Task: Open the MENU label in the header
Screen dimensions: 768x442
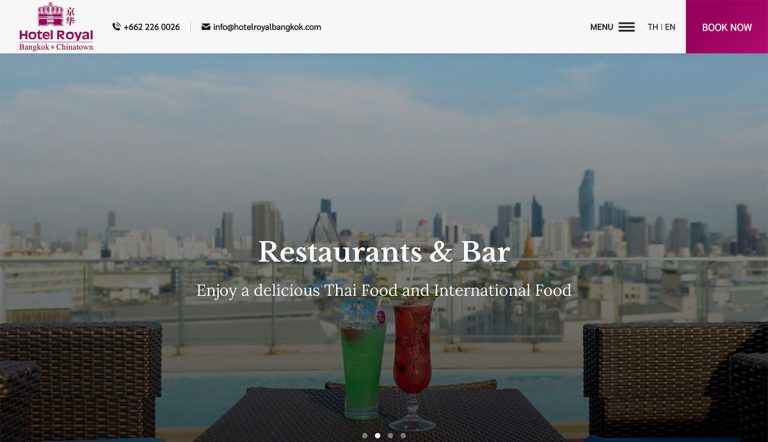Action: click(x=601, y=27)
